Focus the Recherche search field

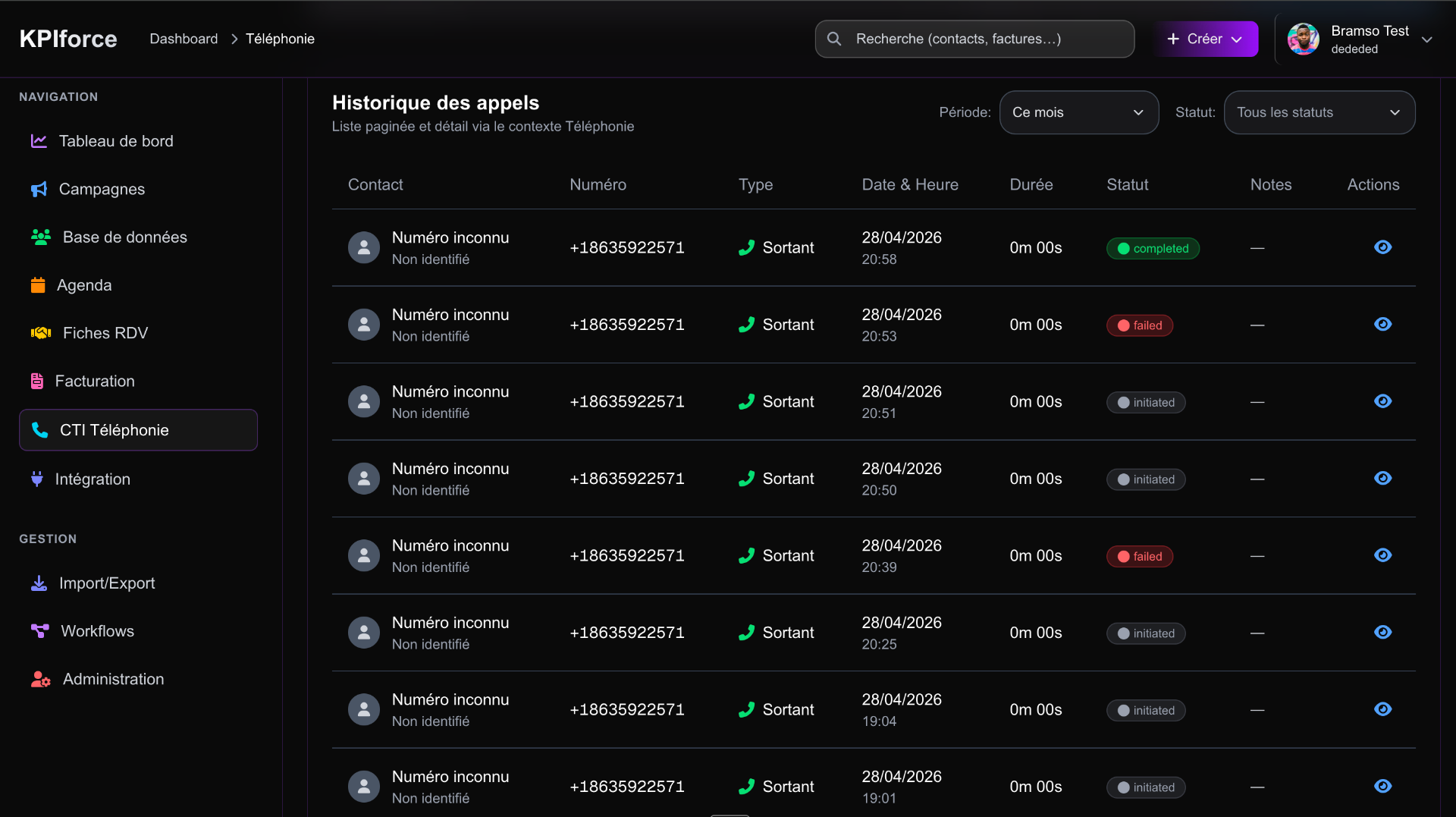(x=974, y=39)
